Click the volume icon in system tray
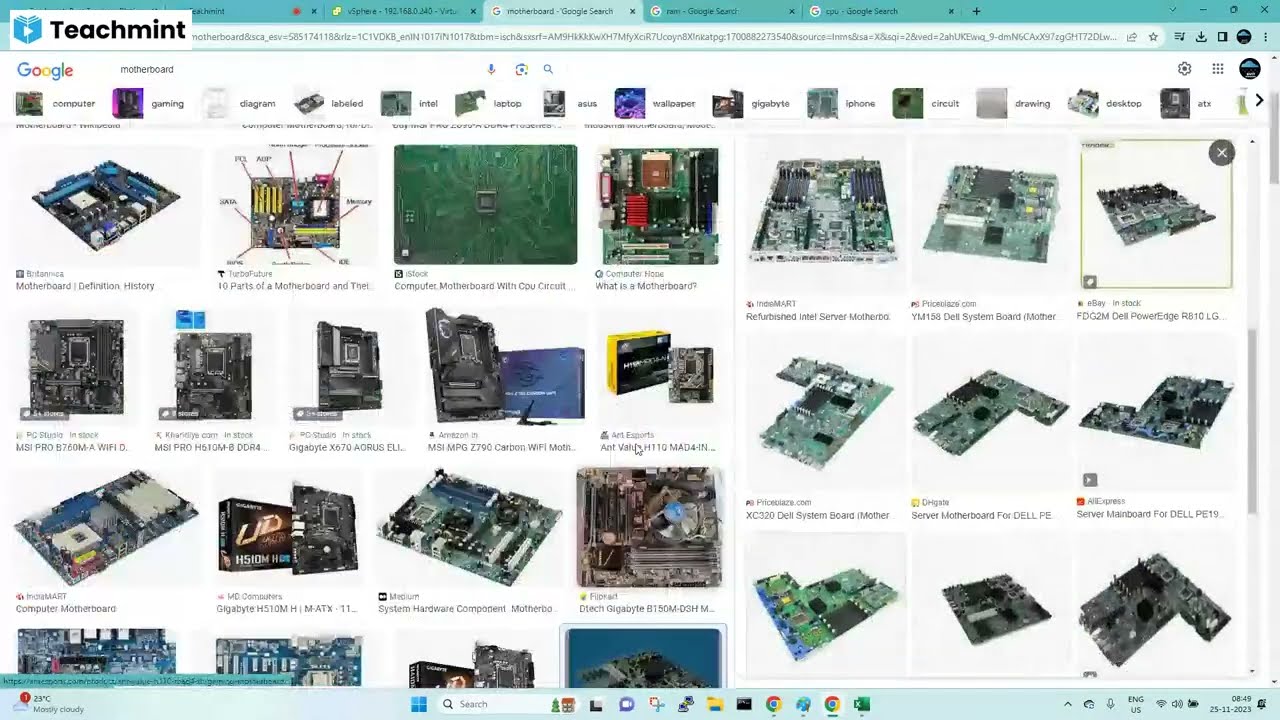Screen dimensions: 1280x720 click(1177, 704)
